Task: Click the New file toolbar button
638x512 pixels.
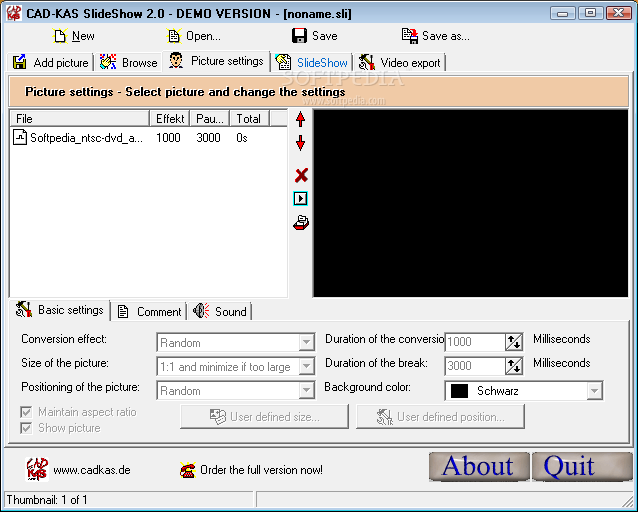Action: pyautogui.click(x=73, y=36)
